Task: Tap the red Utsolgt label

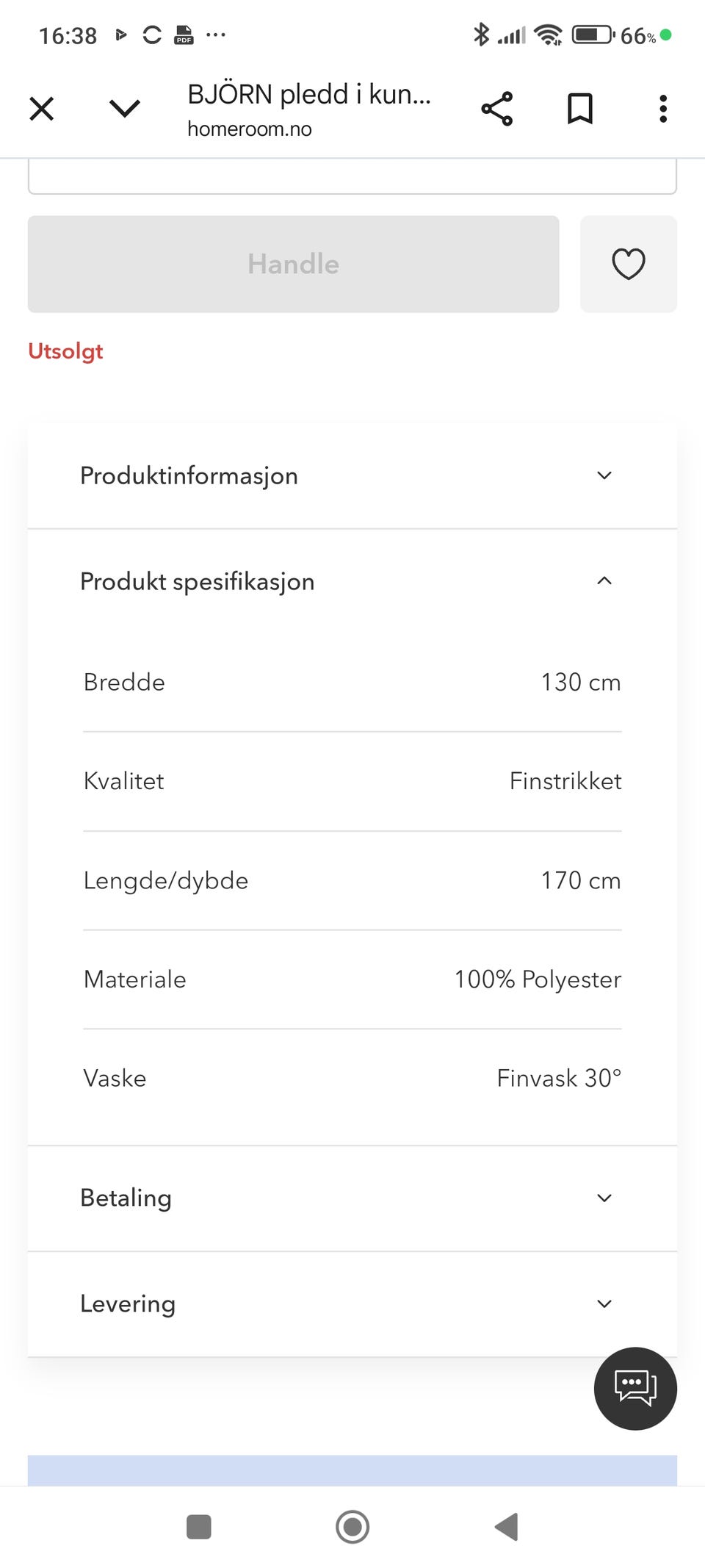Action: 65,351
